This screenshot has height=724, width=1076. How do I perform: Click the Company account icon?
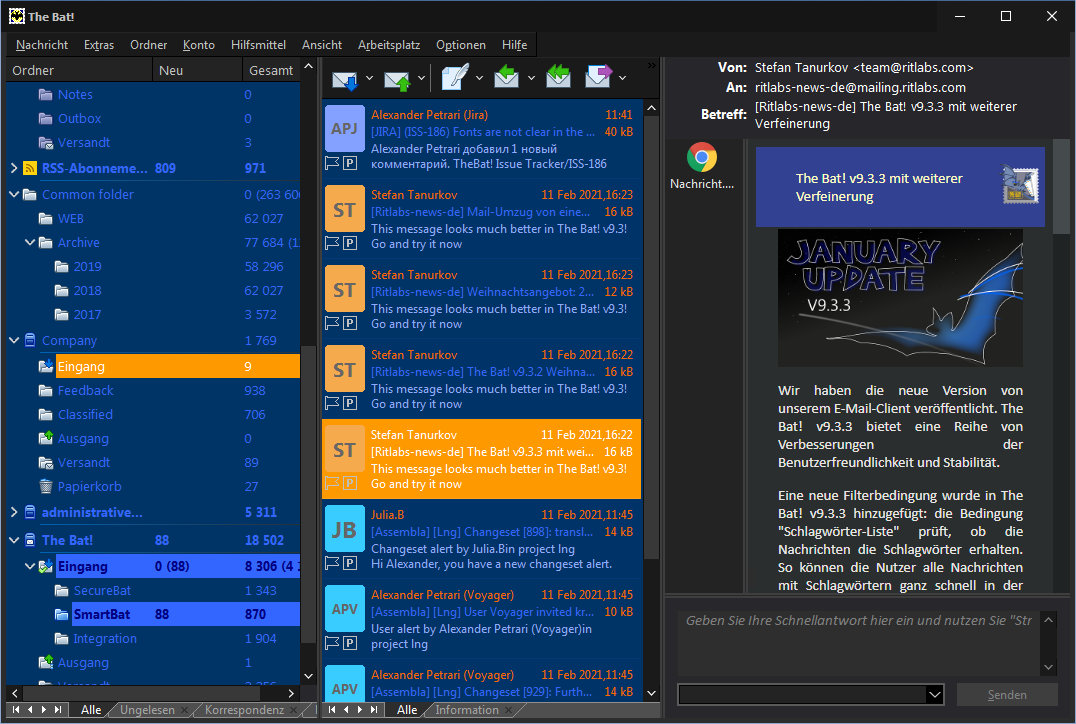click(30, 340)
